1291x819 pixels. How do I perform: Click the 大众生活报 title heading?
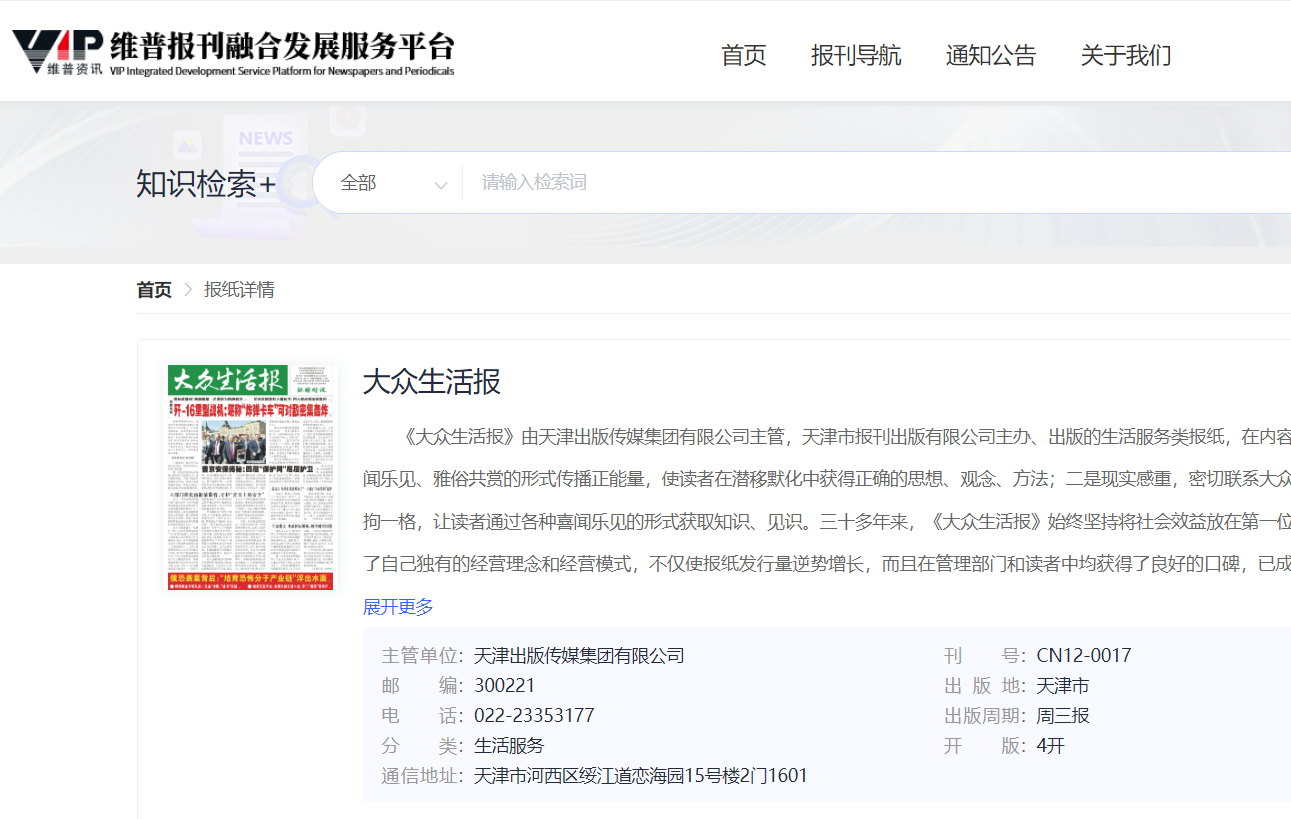(431, 381)
